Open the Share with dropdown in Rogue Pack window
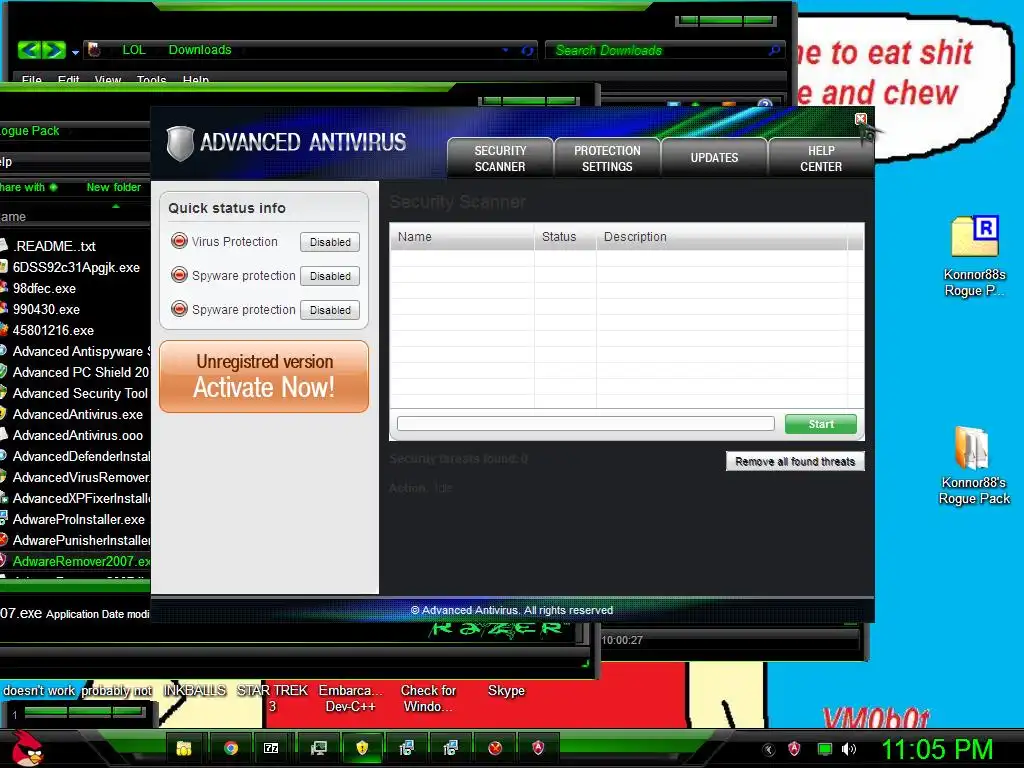This screenshot has width=1024, height=768. point(29,187)
